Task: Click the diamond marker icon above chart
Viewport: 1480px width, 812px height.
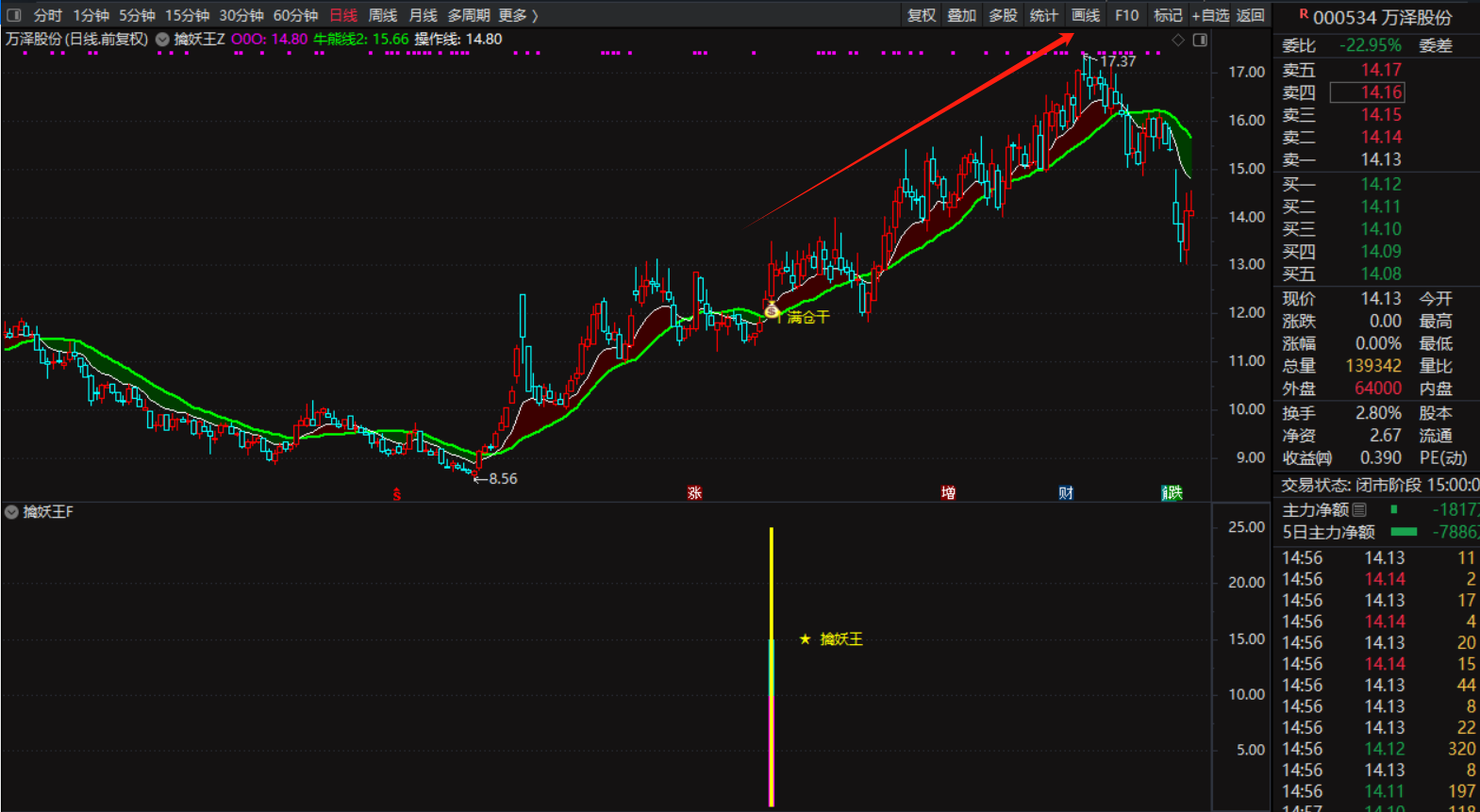Action: point(1178,40)
